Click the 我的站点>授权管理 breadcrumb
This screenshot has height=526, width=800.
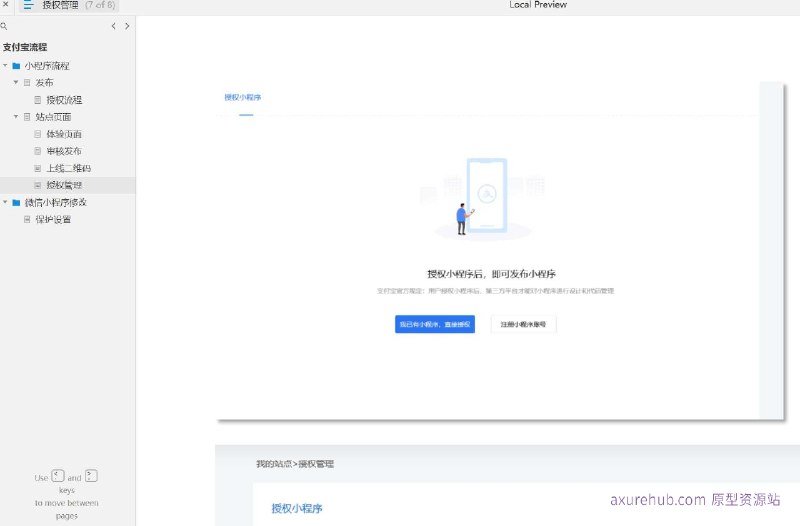295,464
